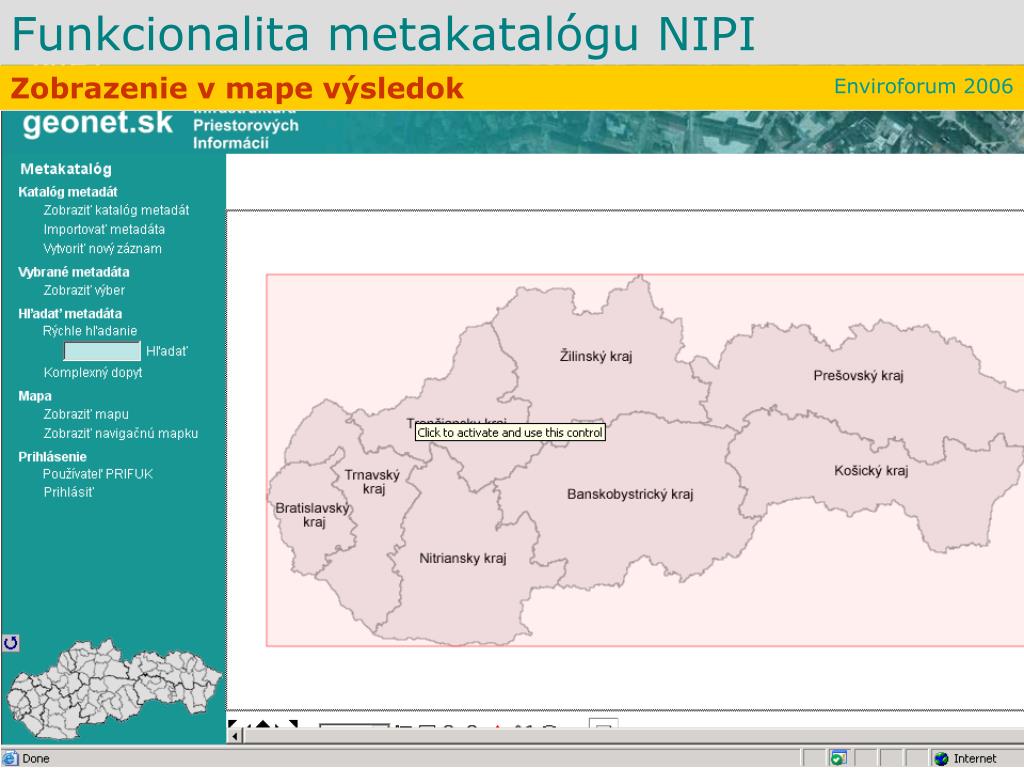Open Komplexný dopyt query link
1024x768 pixels.
tap(93, 373)
